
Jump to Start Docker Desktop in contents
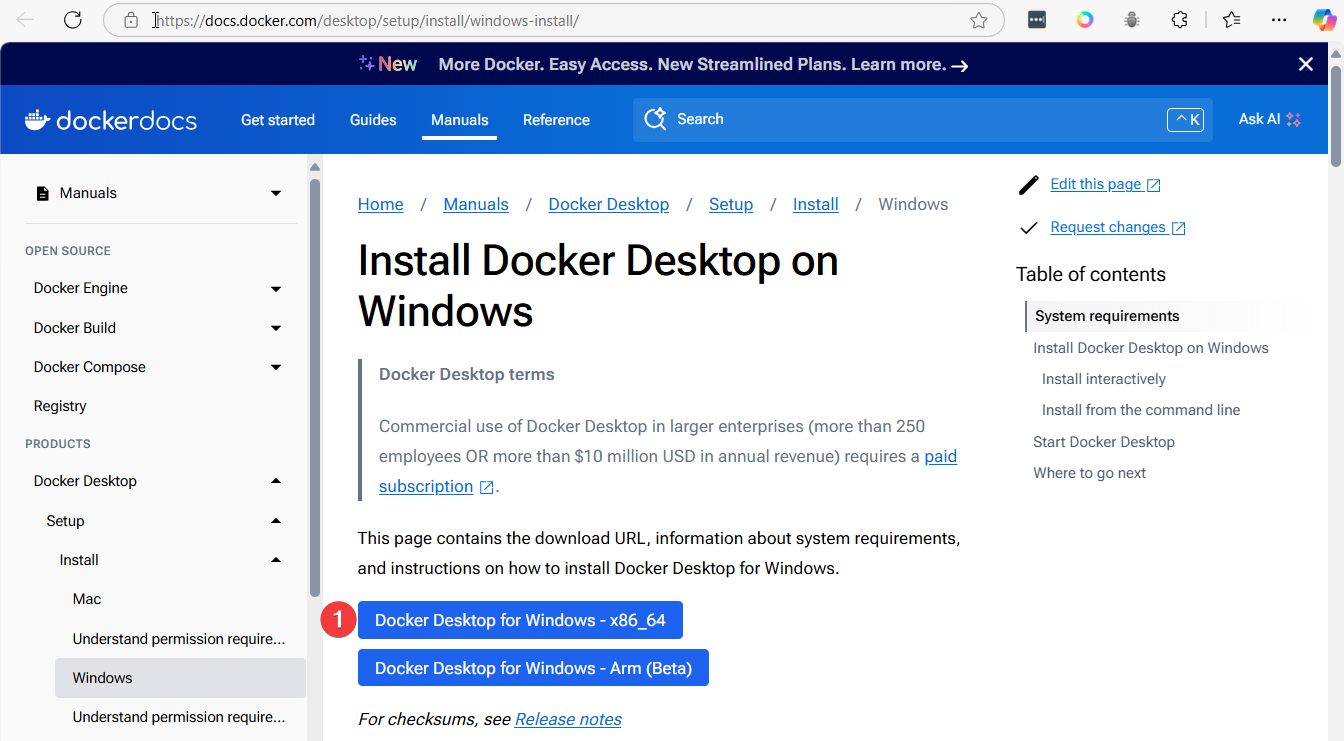(1104, 442)
